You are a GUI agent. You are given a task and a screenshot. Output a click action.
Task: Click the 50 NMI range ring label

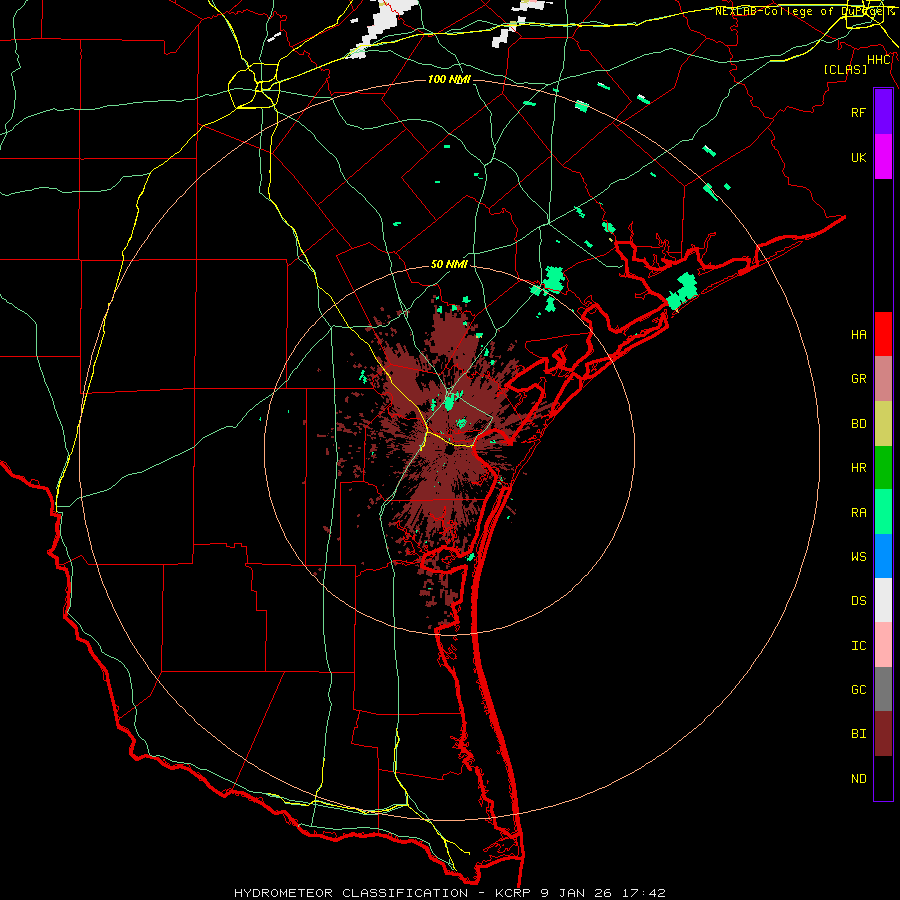point(449,264)
